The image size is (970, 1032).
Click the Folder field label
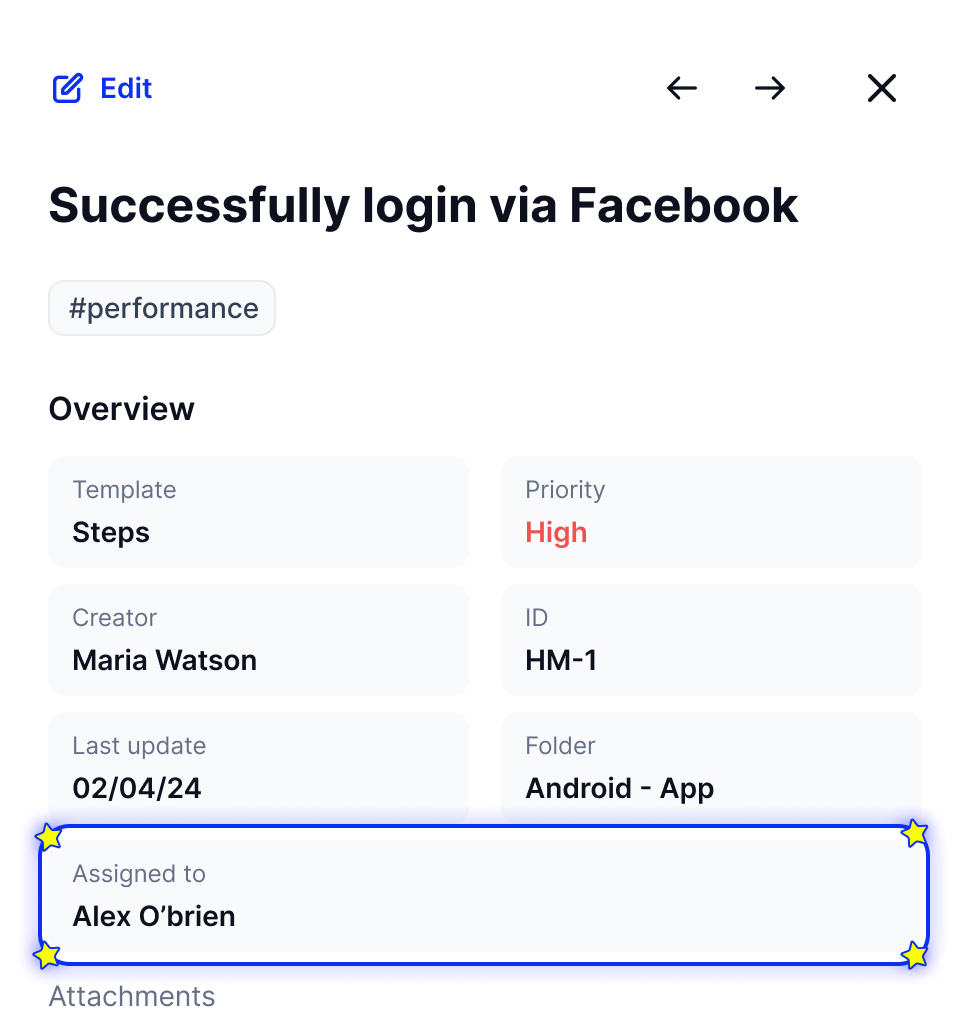tap(560, 746)
